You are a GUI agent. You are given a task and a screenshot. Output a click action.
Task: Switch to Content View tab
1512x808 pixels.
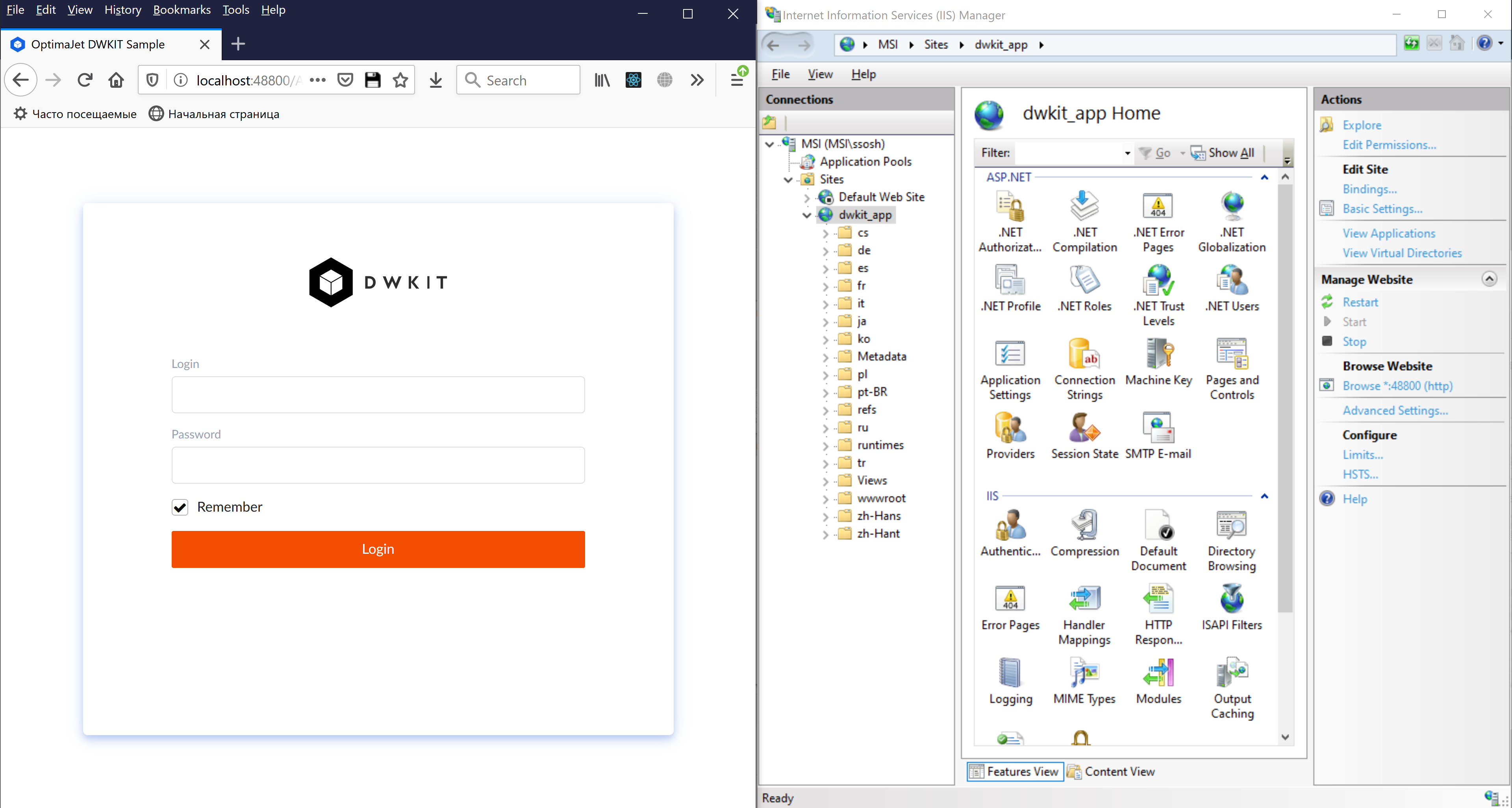(x=1111, y=772)
